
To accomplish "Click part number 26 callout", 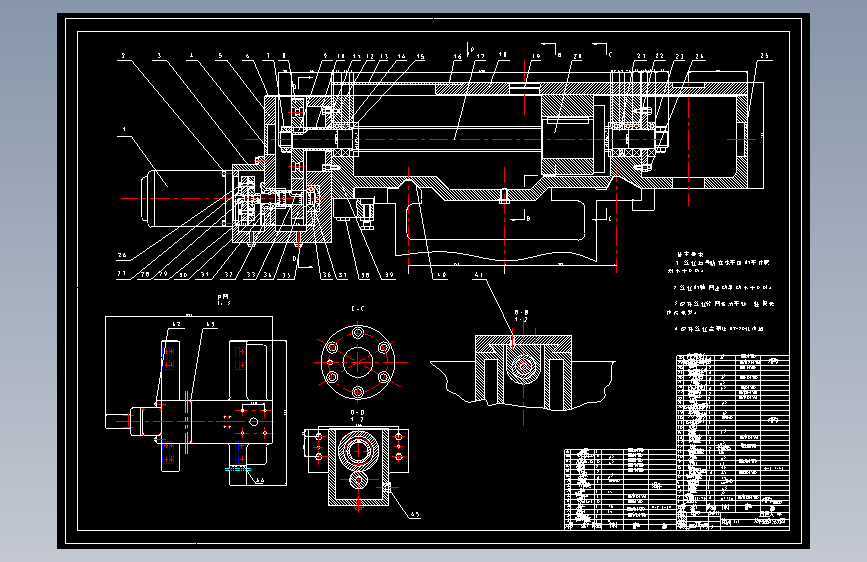I will tap(122, 256).
